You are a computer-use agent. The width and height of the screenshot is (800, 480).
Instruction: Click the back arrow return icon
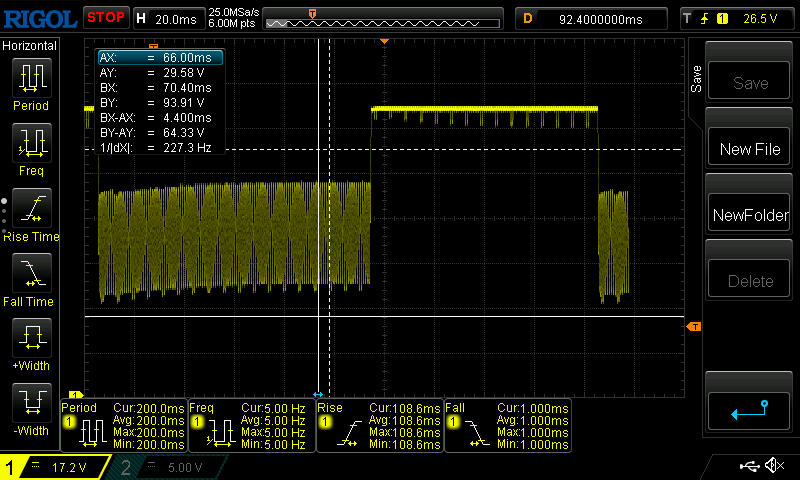pos(749,410)
